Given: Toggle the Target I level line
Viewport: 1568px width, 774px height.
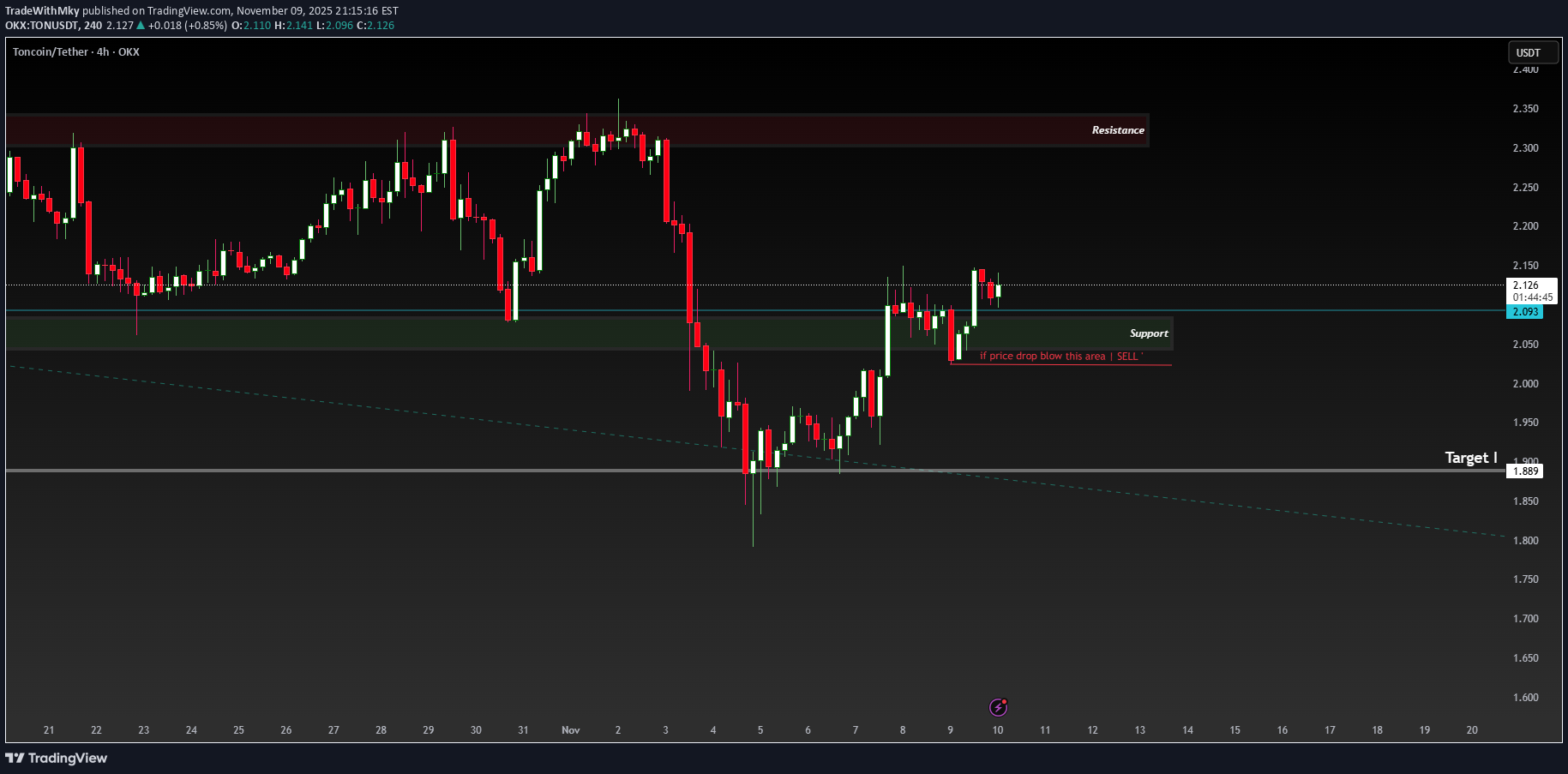Looking at the screenshot, I should tap(1469, 458).
